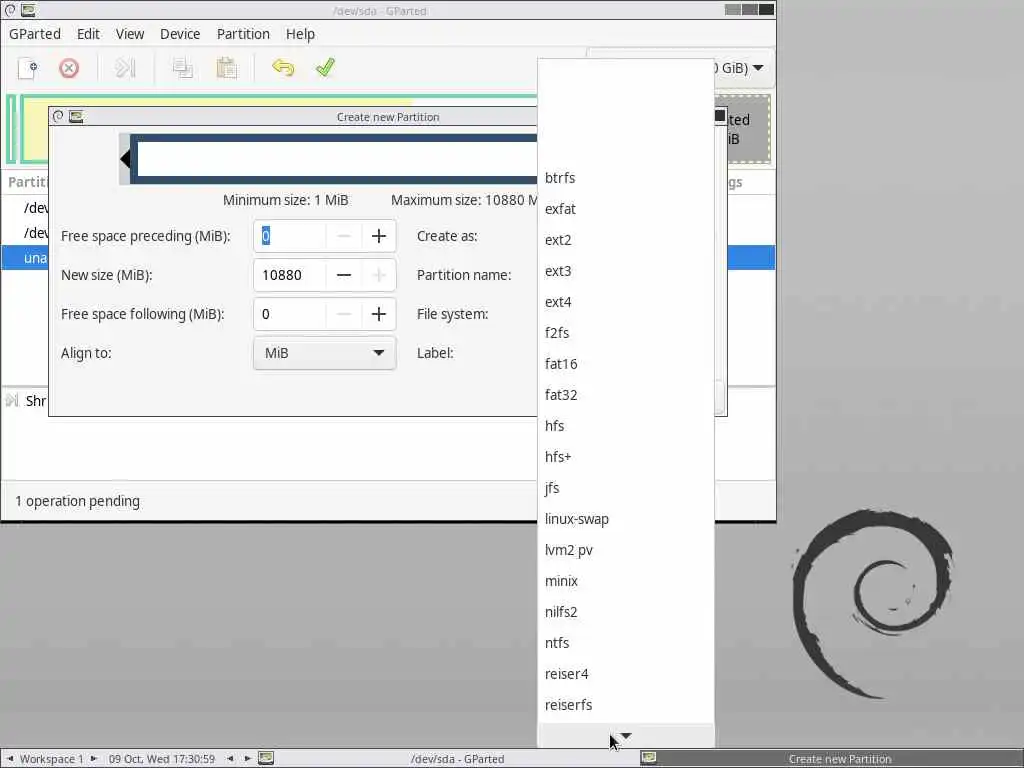The width and height of the screenshot is (1024, 768).
Task: Select reiserfs from the list
Action: pos(626,705)
